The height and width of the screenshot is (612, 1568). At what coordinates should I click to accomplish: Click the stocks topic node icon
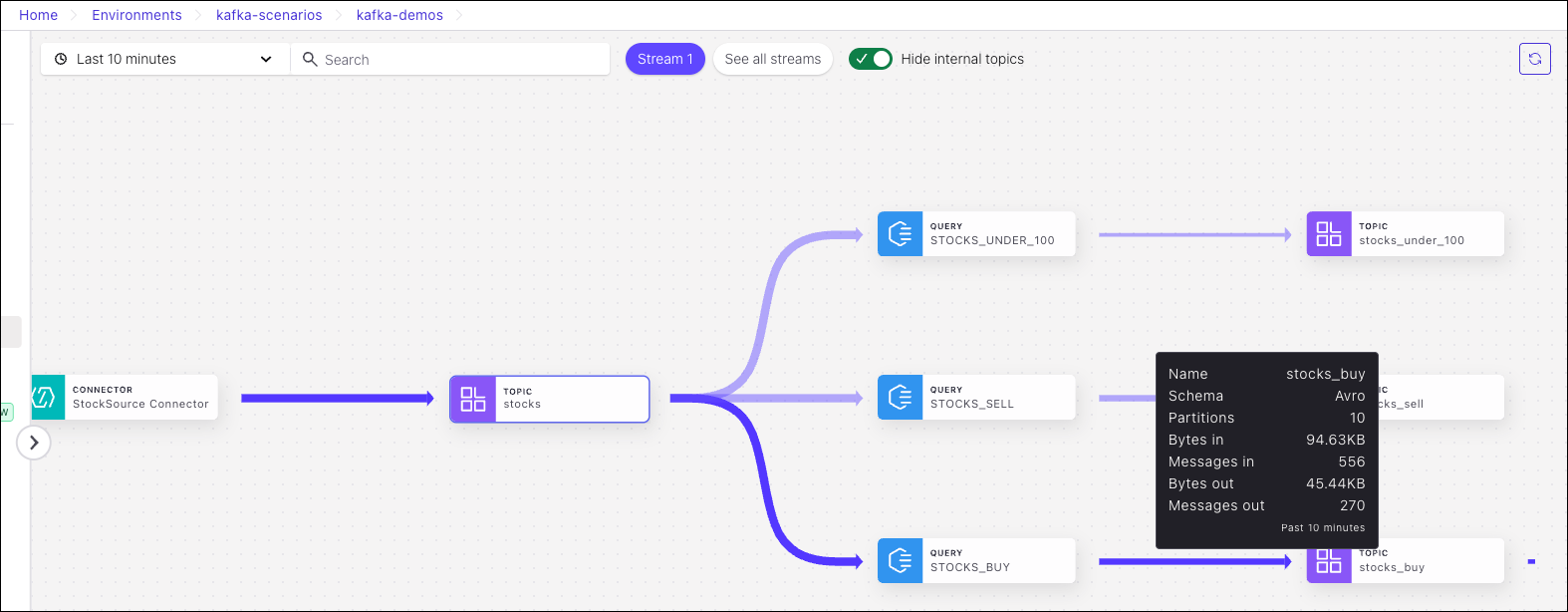(473, 399)
